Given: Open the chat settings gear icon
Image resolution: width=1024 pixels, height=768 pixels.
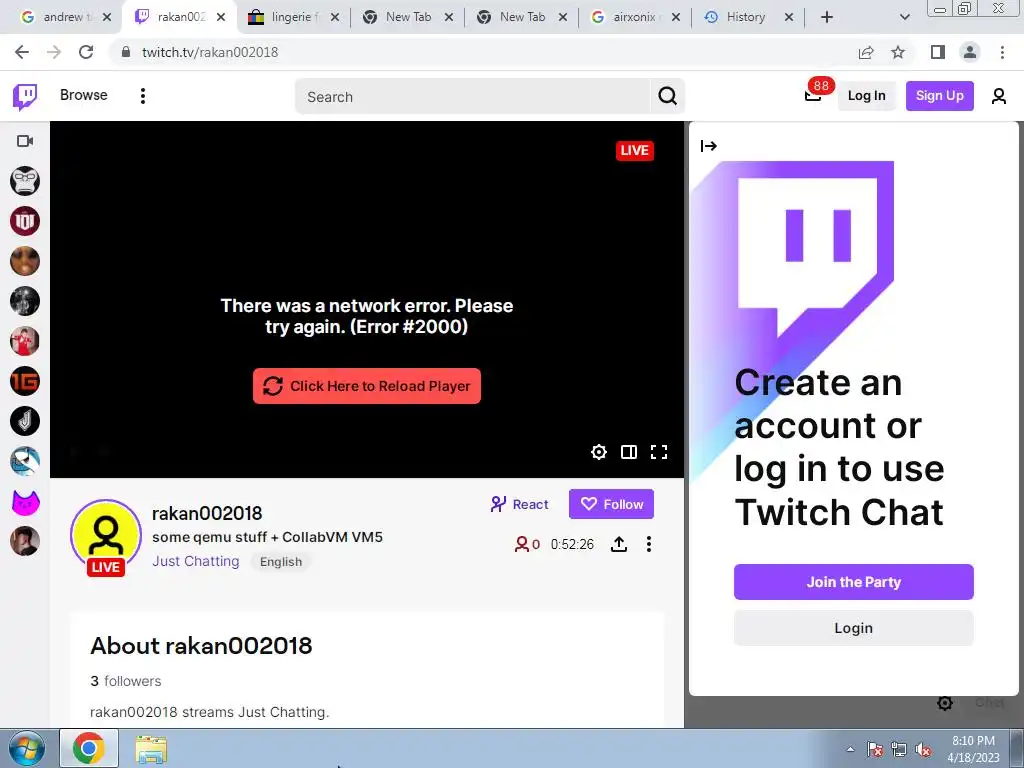Looking at the screenshot, I should click(944, 703).
